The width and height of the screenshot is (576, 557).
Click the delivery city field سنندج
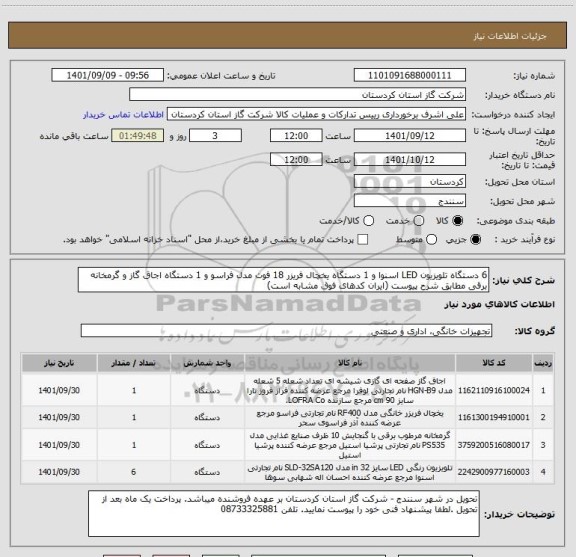click(x=410, y=201)
